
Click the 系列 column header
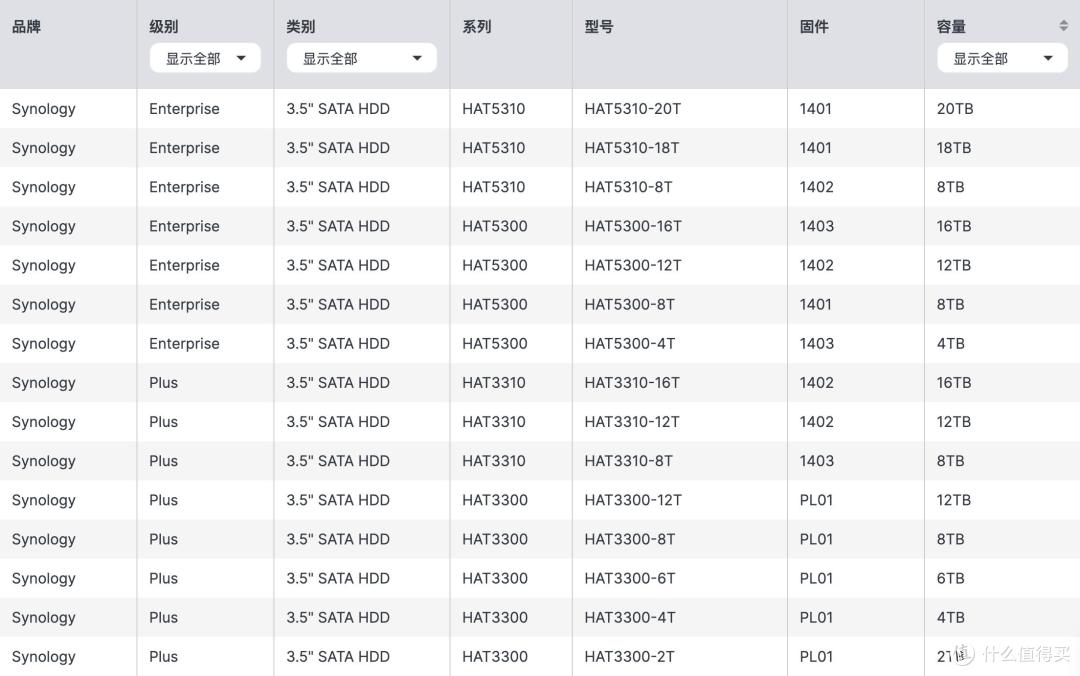(477, 27)
